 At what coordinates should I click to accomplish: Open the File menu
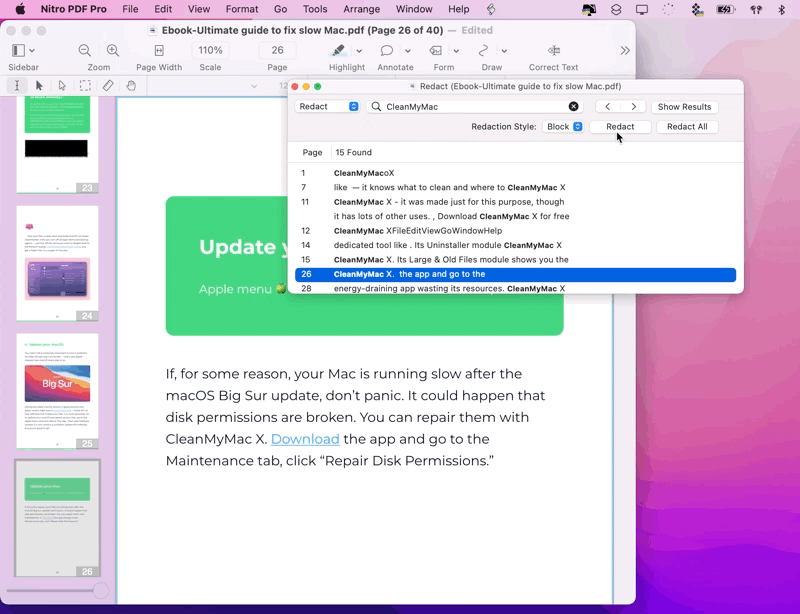(x=130, y=9)
